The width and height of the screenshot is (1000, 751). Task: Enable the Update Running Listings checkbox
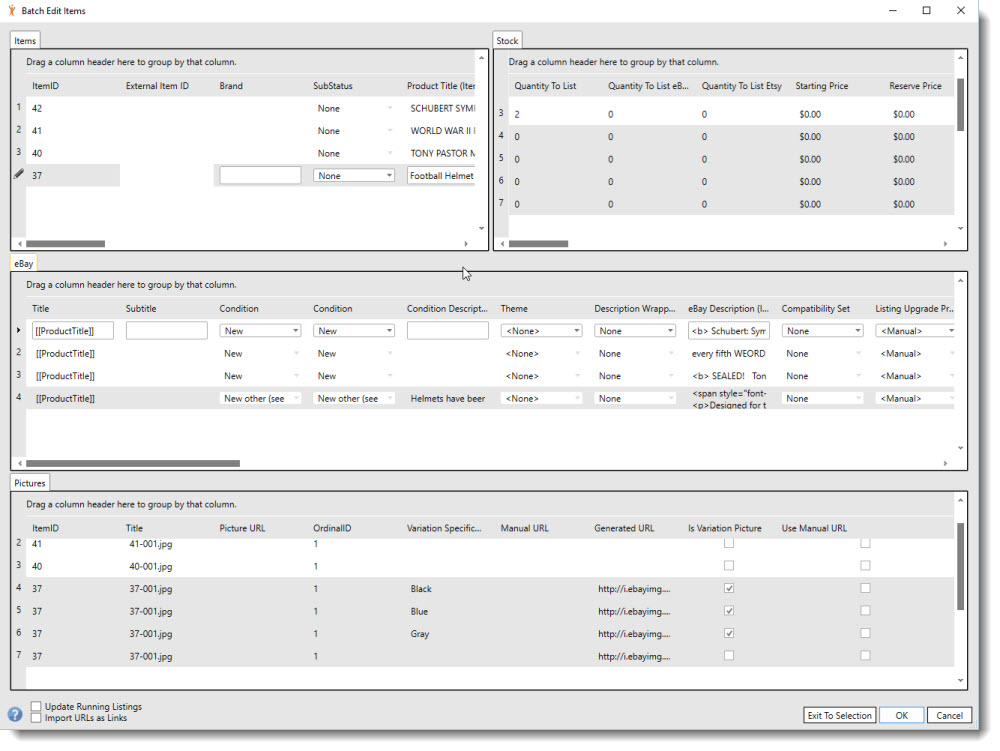pyautogui.click(x=36, y=707)
